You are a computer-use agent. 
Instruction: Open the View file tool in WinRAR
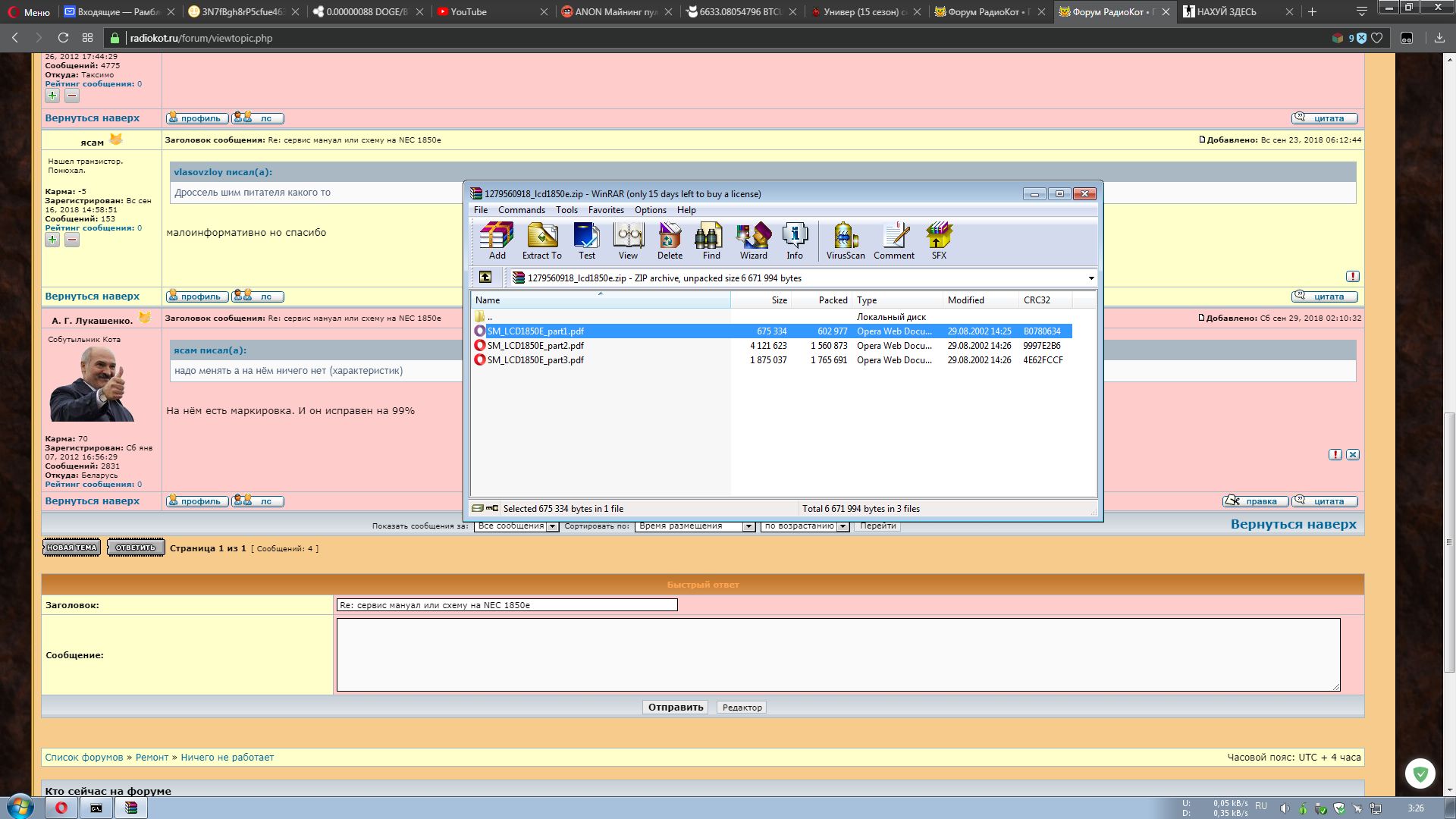click(x=628, y=241)
